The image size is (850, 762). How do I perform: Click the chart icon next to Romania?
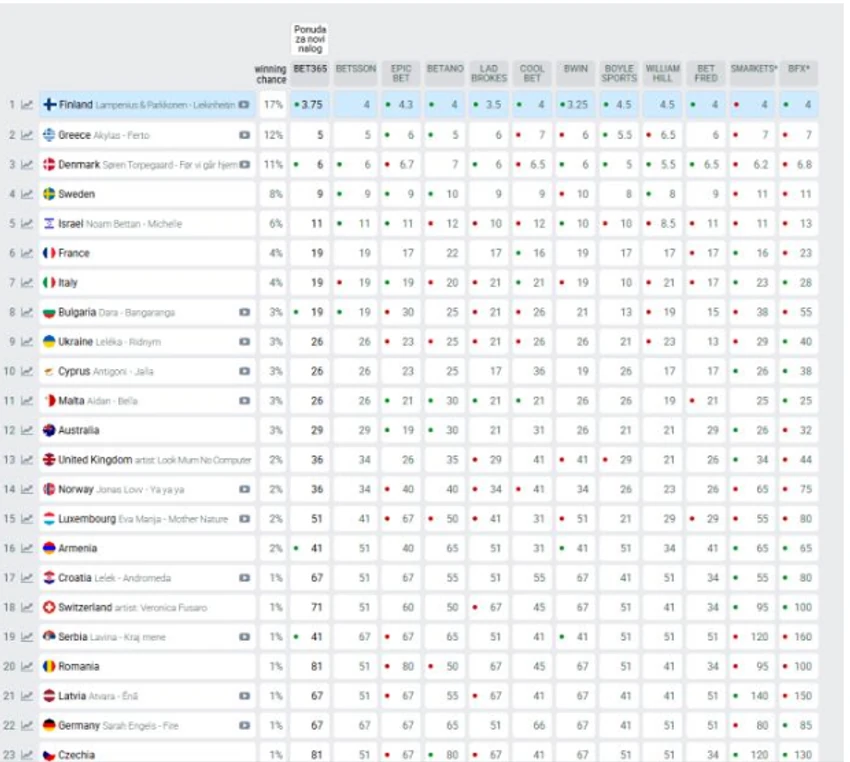(x=27, y=666)
